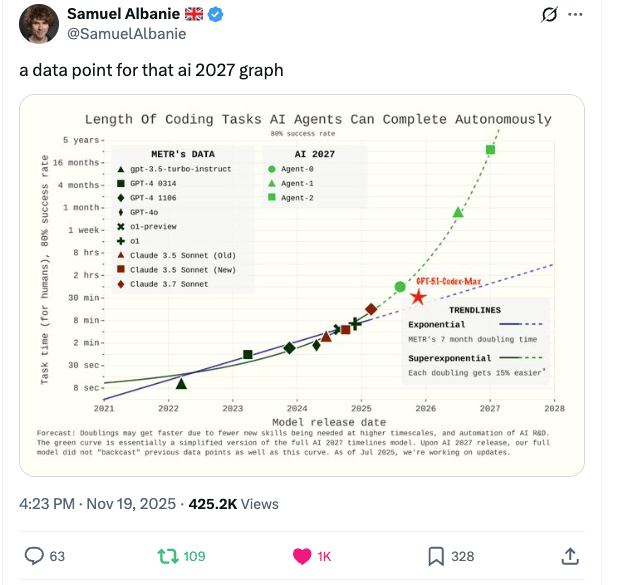Open the Grok slashed-circle icon
Image resolution: width=626 pixels, height=585 pixels.
[549, 15]
